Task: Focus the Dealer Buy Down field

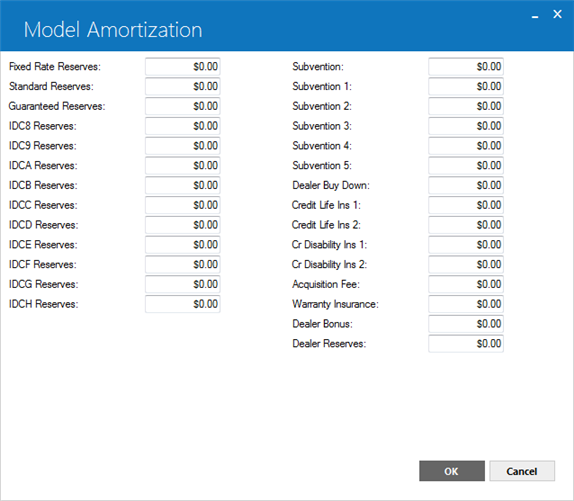Action: (466, 185)
